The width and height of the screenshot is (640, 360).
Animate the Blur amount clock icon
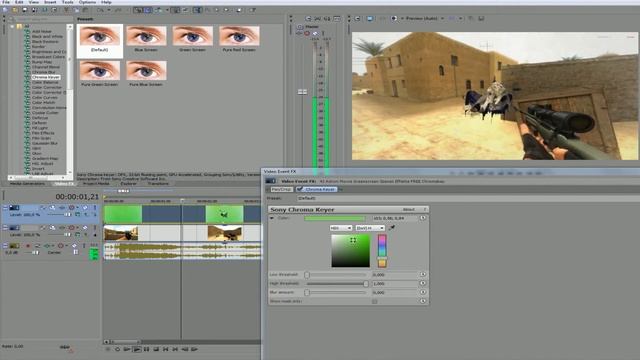423,292
